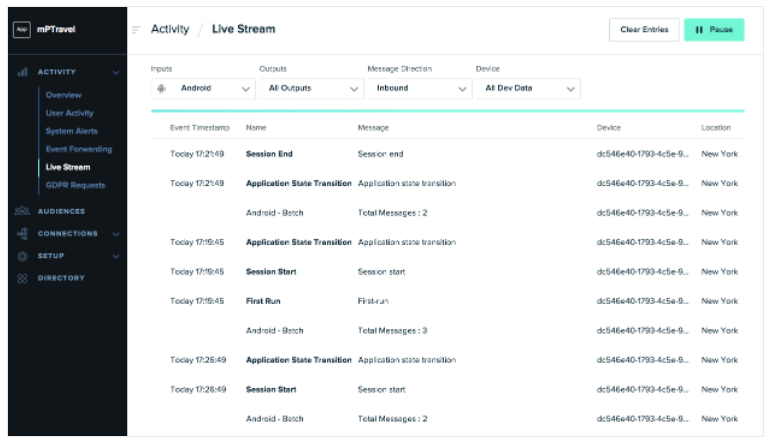Click the Directory grid icon
Image resolution: width=774 pixels, height=444 pixels.
[x=21, y=278]
